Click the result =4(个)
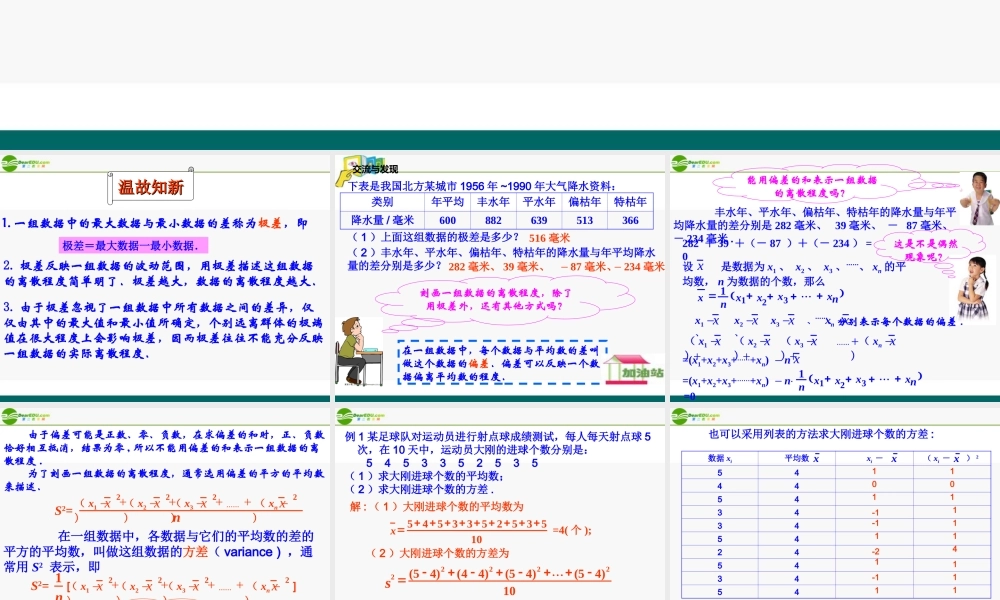This screenshot has width=1000, height=600. click(x=571, y=530)
